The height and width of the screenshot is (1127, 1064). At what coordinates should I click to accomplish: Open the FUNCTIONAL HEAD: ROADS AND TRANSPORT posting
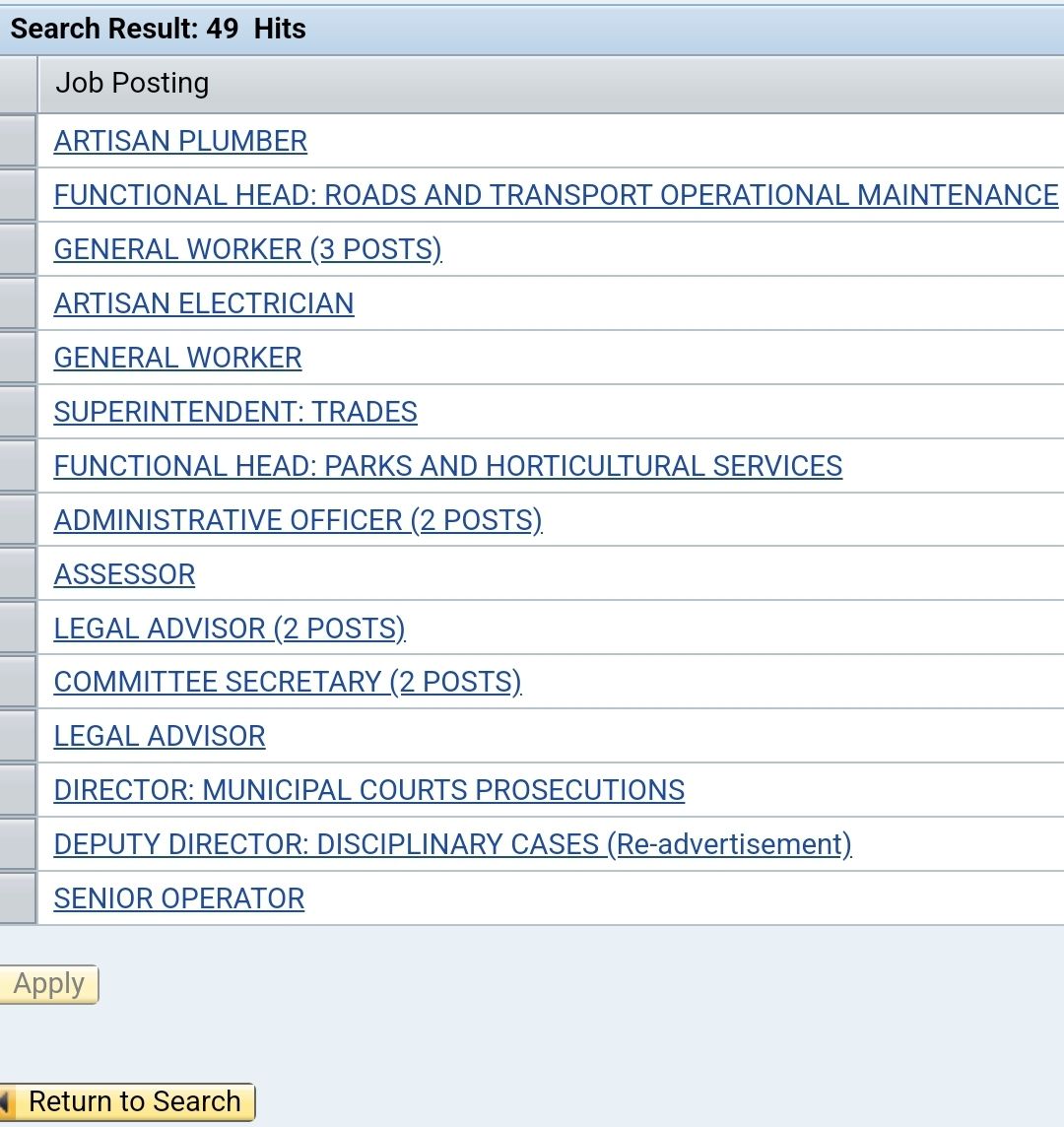point(555,195)
